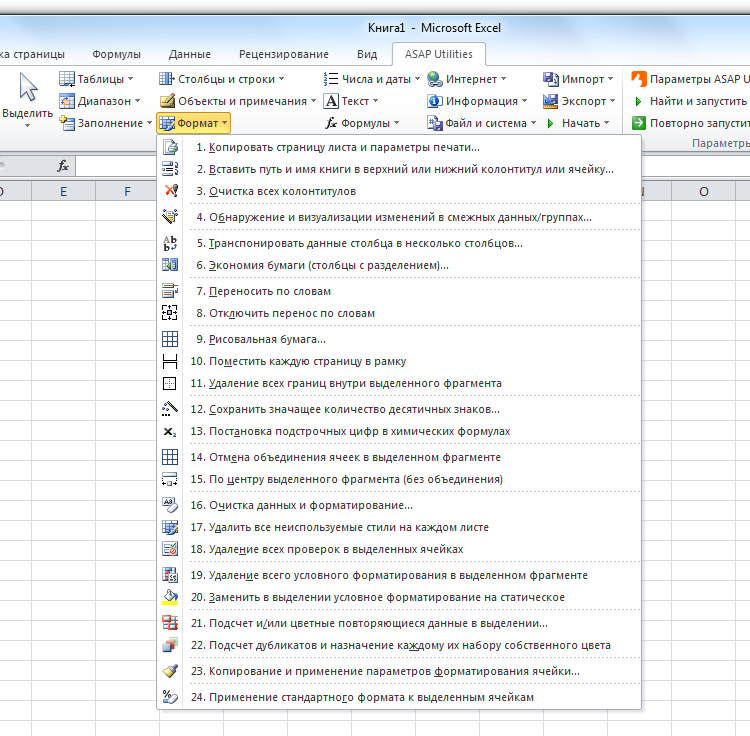This screenshot has width=750, height=736.
Task: Click the remove unused styles icon
Action: 170,527
